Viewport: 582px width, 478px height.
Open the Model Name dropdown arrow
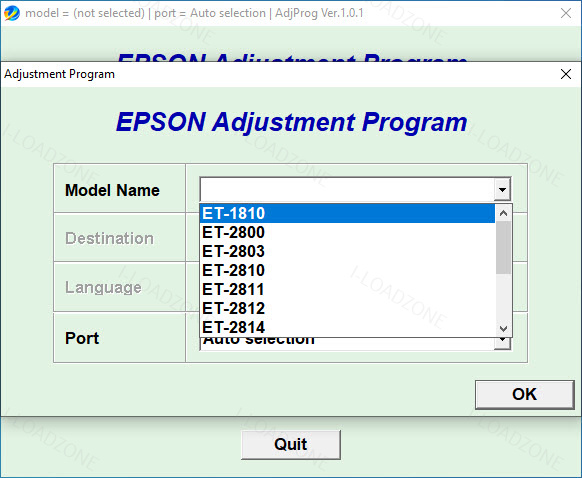point(502,190)
